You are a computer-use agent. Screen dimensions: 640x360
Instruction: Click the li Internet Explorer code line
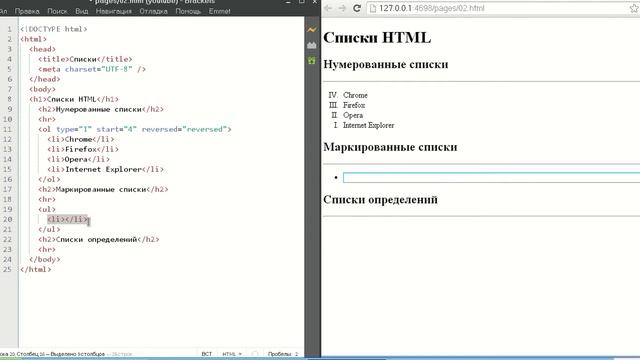click(x=105, y=169)
